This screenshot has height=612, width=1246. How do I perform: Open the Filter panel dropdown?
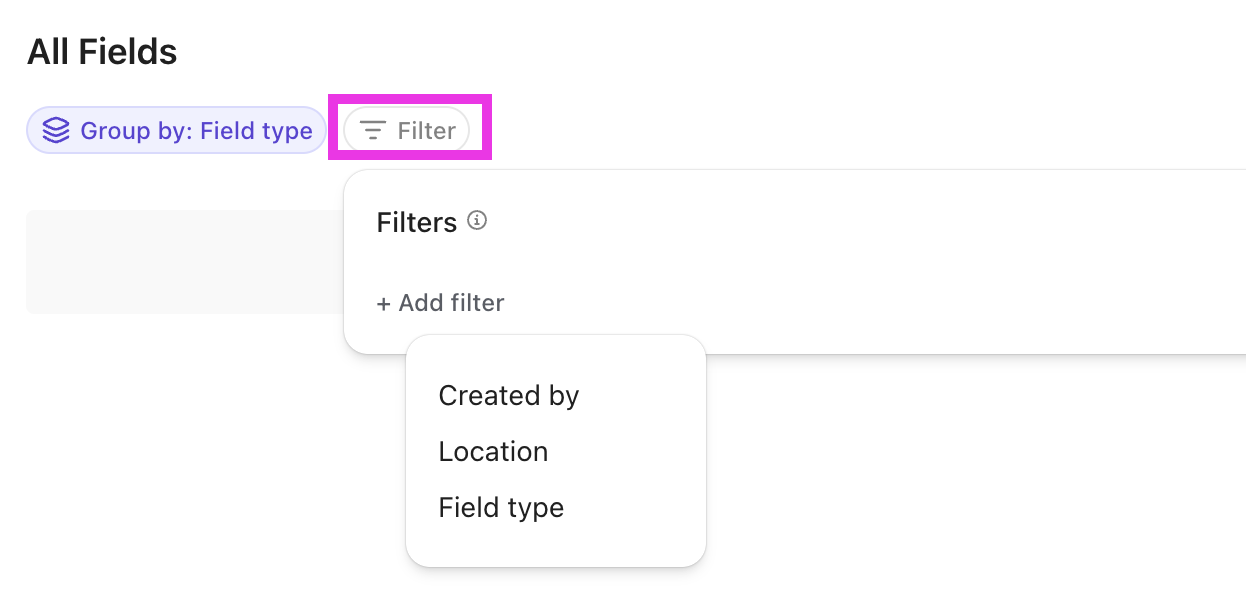(409, 129)
